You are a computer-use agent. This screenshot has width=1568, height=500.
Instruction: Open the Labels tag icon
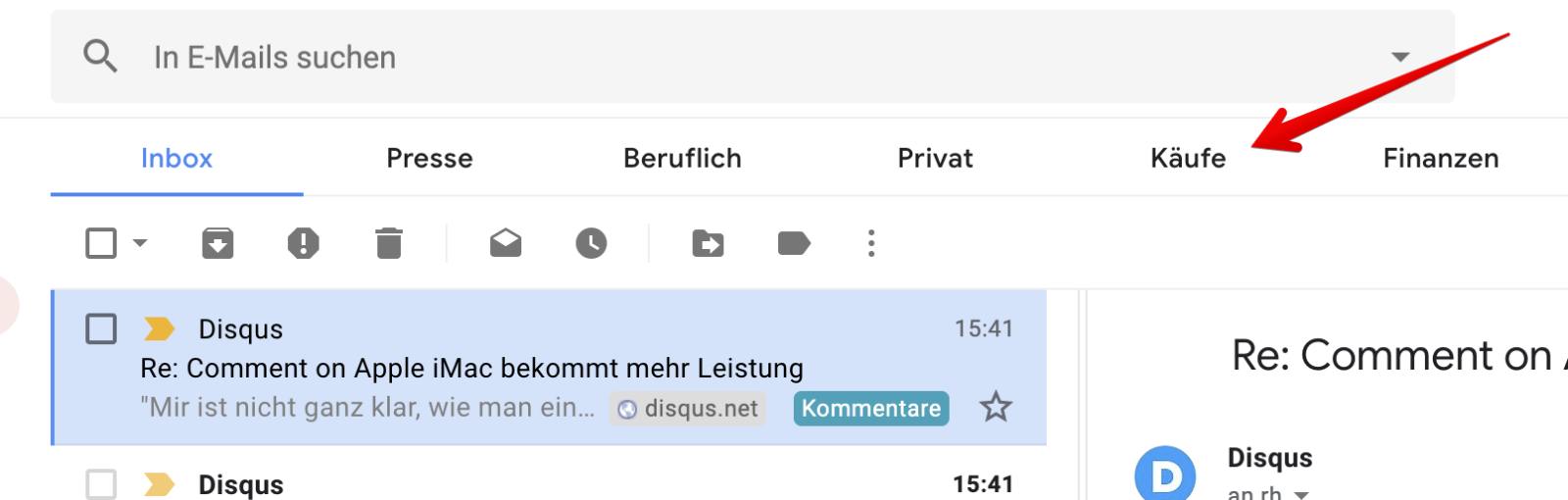click(x=793, y=243)
